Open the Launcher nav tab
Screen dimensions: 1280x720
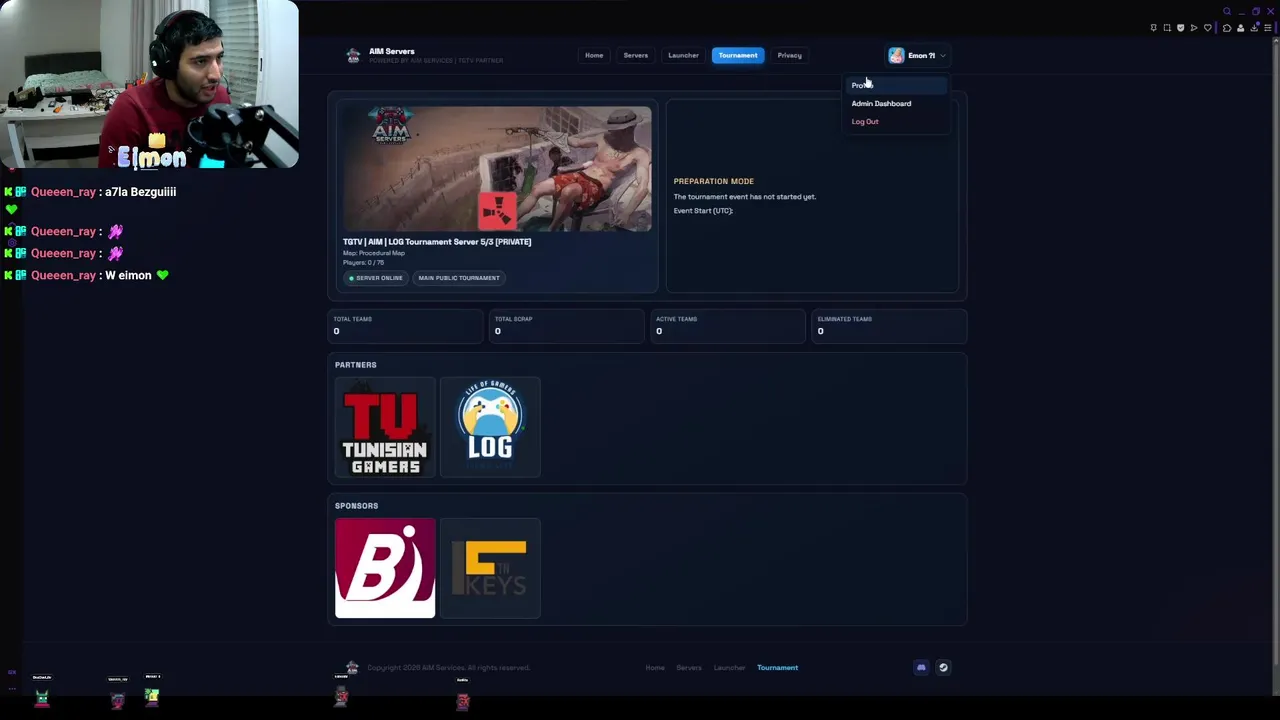click(683, 55)
